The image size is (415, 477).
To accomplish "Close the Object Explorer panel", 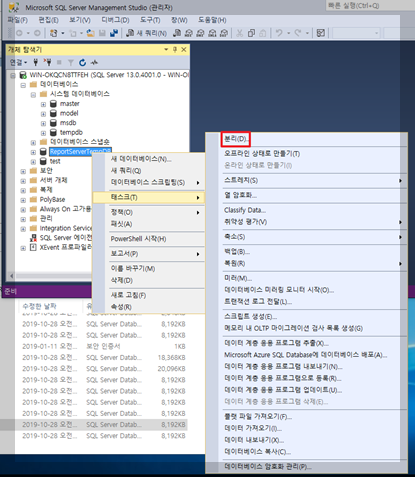I will [x=184, y=50].
